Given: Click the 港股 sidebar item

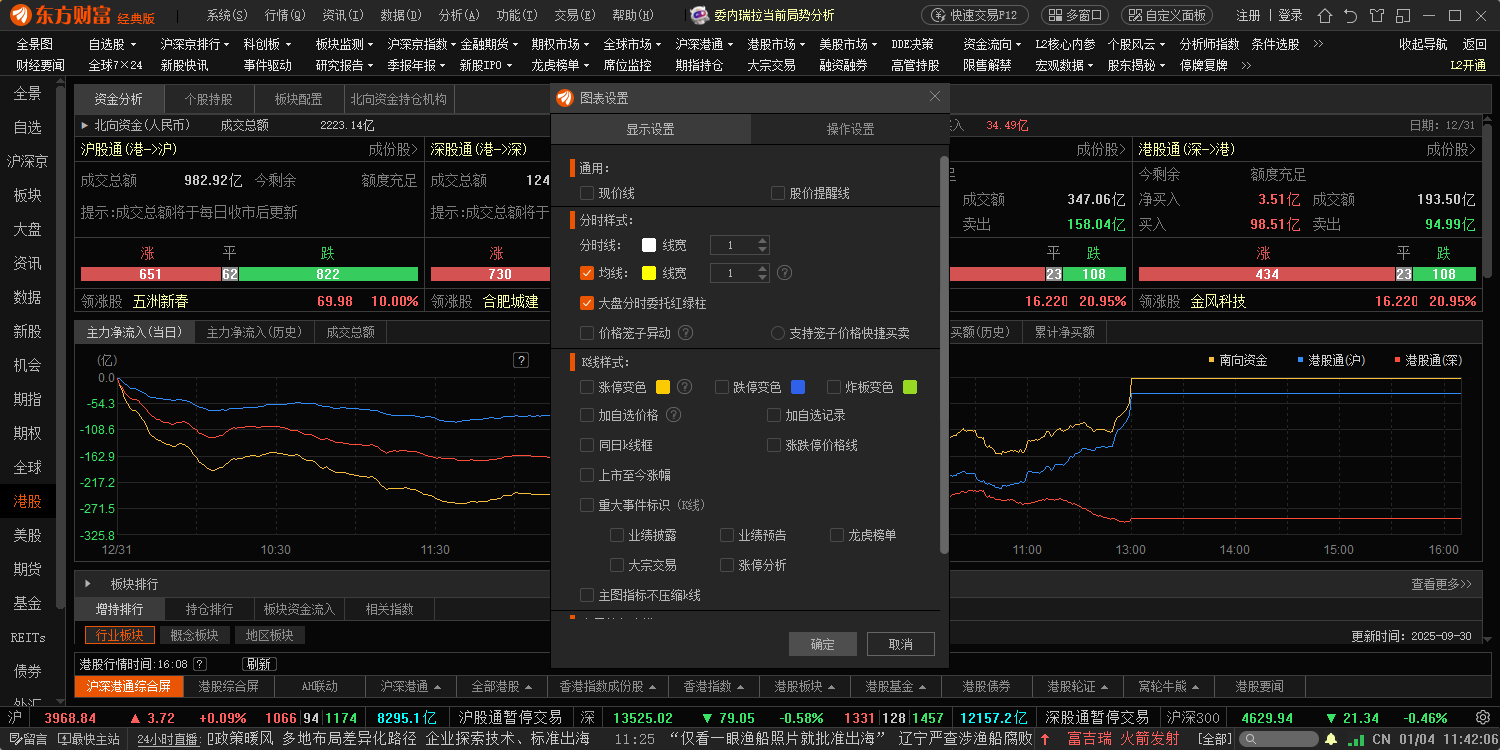Looking at the screenshot, I should (x=28, y=501).
